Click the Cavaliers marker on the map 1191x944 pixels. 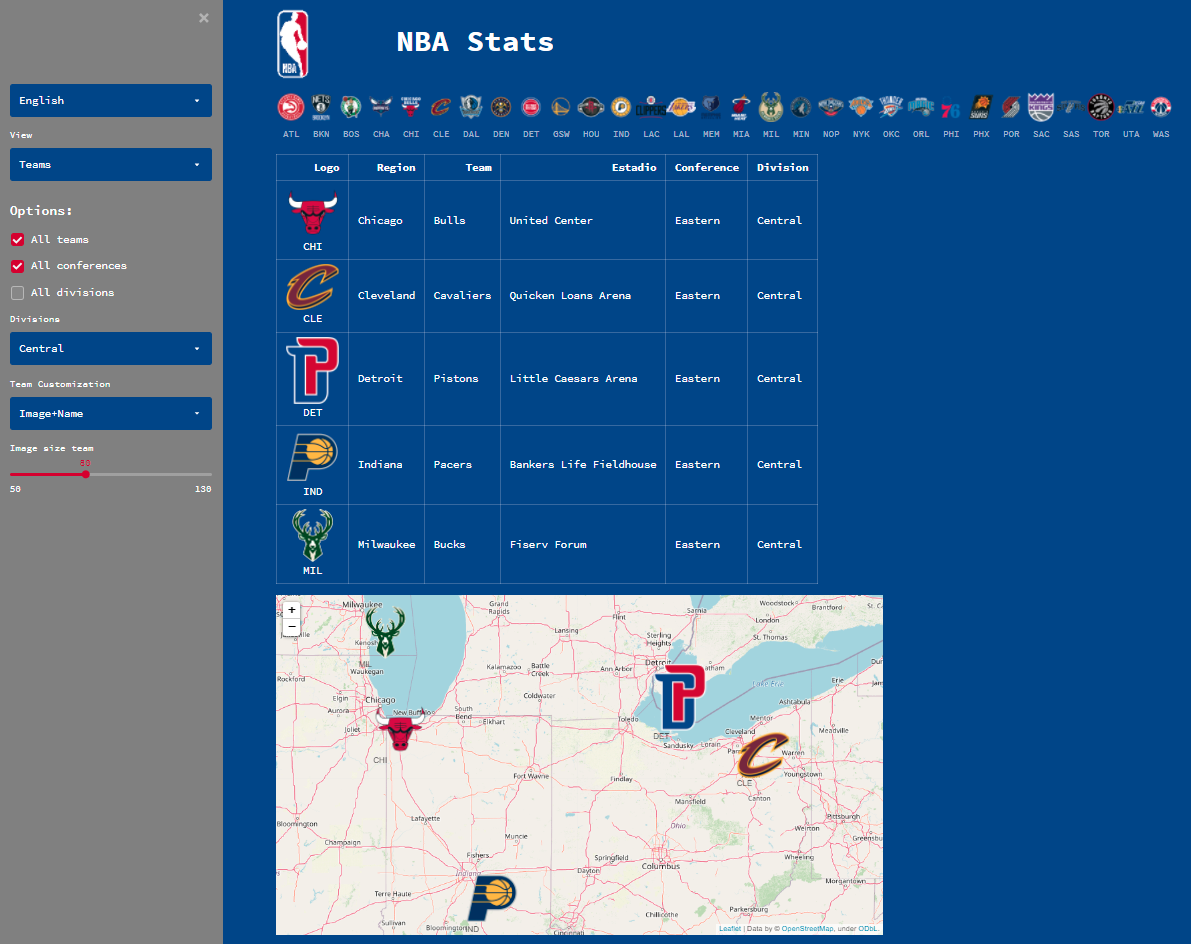[763, 755]
